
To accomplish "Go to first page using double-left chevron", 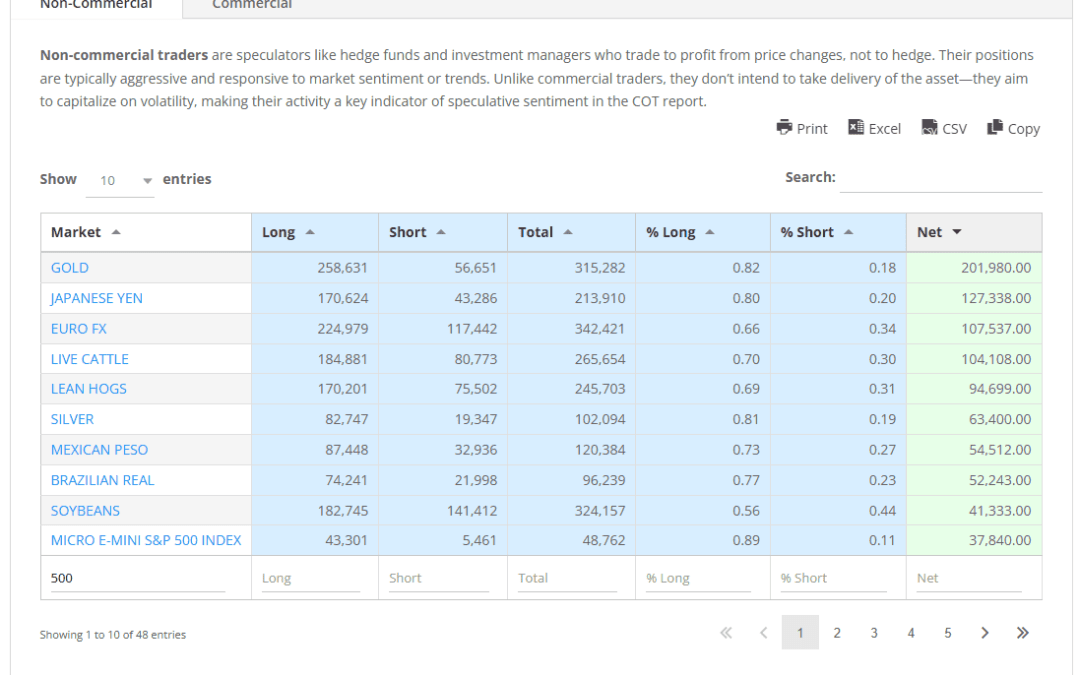I will coord(725,632).
